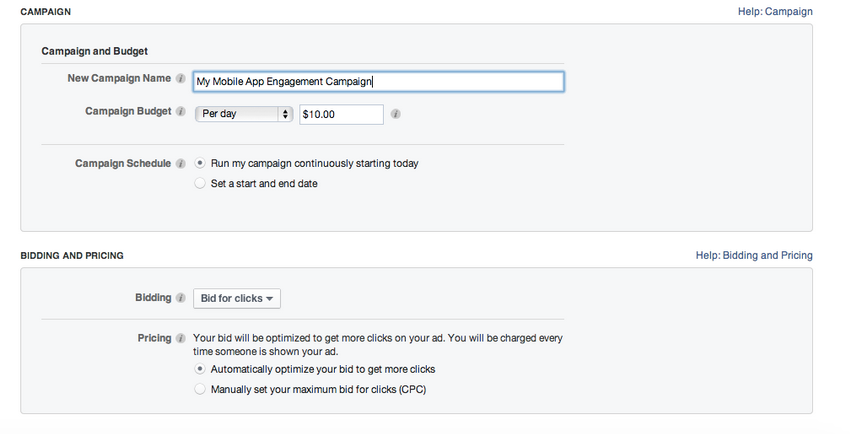Choose Set a start and end date
850x434 pixels.
click(201, 184)
